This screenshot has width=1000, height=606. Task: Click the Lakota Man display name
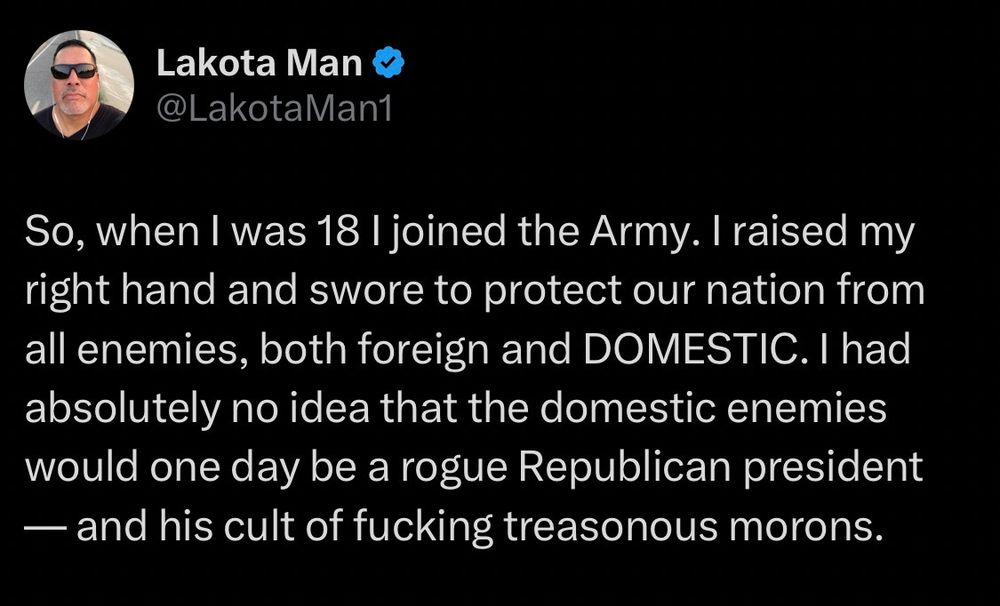tap(259, 63)
